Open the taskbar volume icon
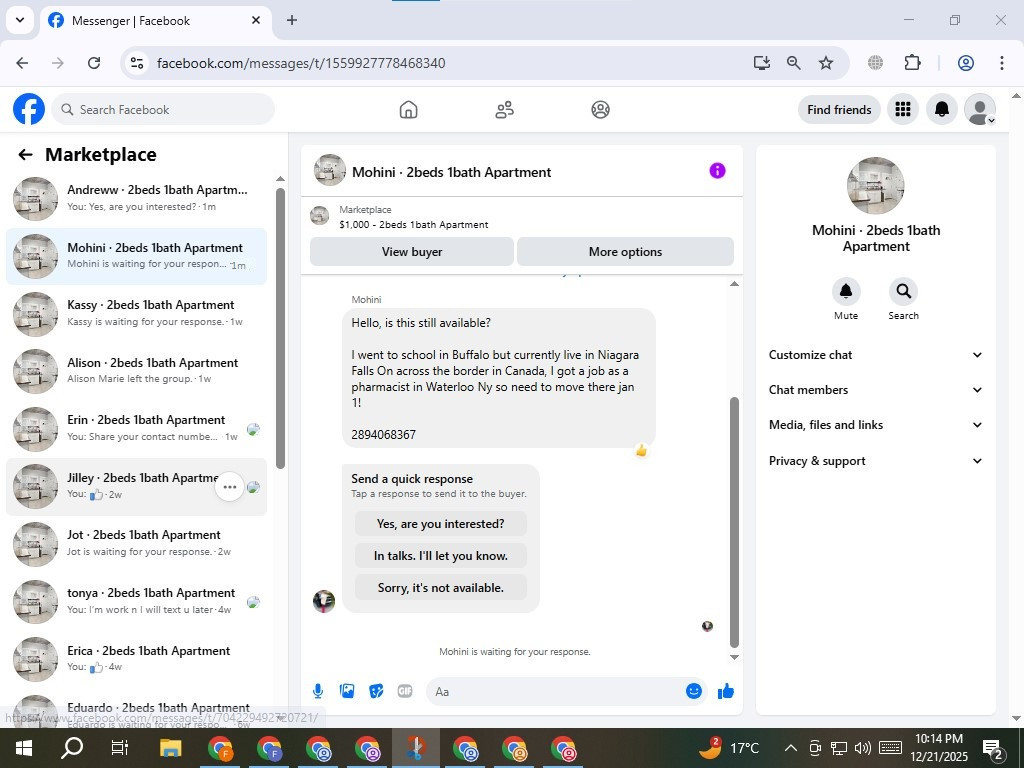 coord(863,748)
